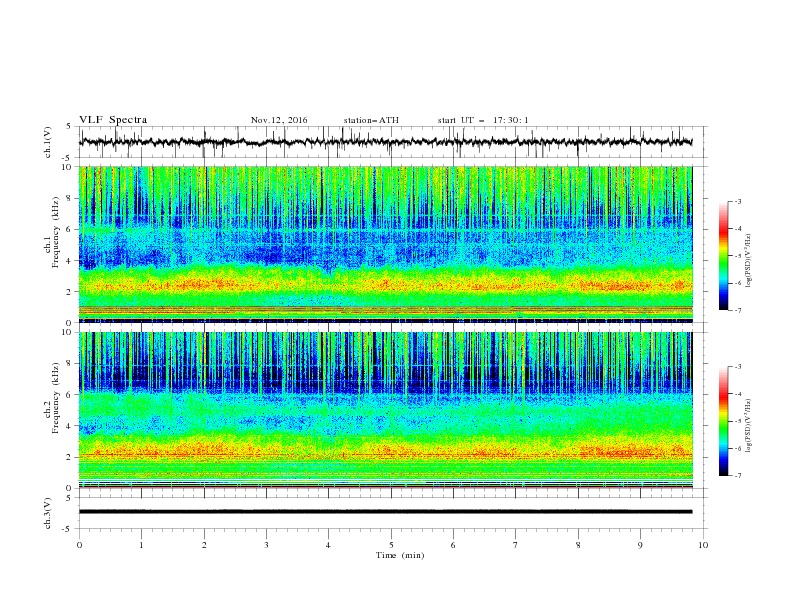Click tick label "1" on the Time axis
This screenshot has width=792, height=612.
coord(141,545)
